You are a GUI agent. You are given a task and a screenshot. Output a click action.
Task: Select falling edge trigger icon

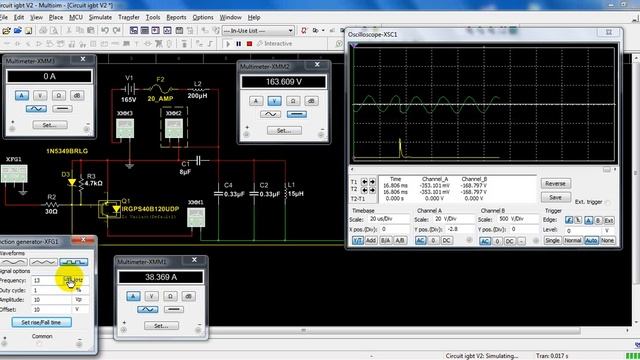pyautogui.click(x=578, y=220)
